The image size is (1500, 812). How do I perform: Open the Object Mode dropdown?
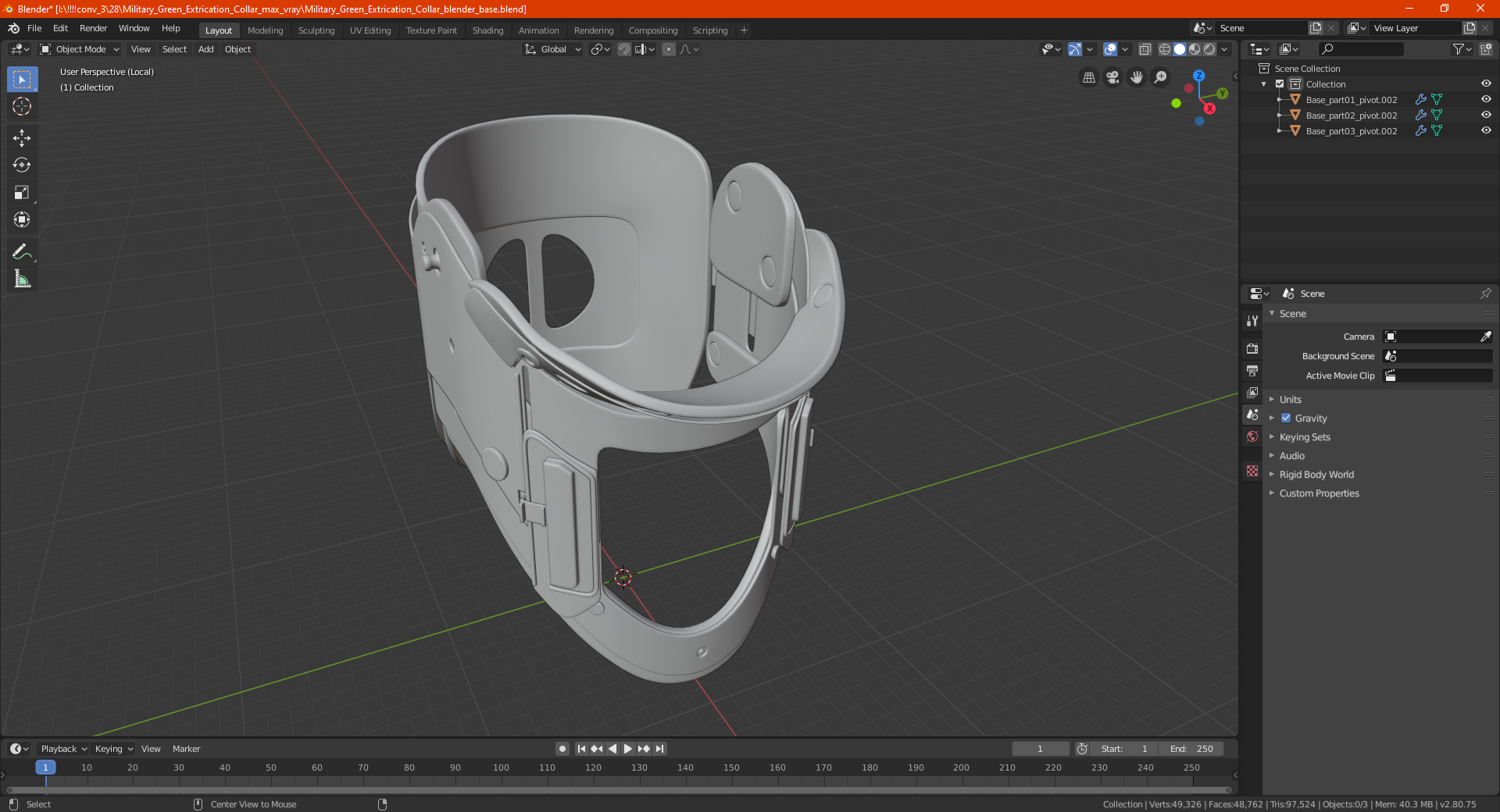click(80, 49)
